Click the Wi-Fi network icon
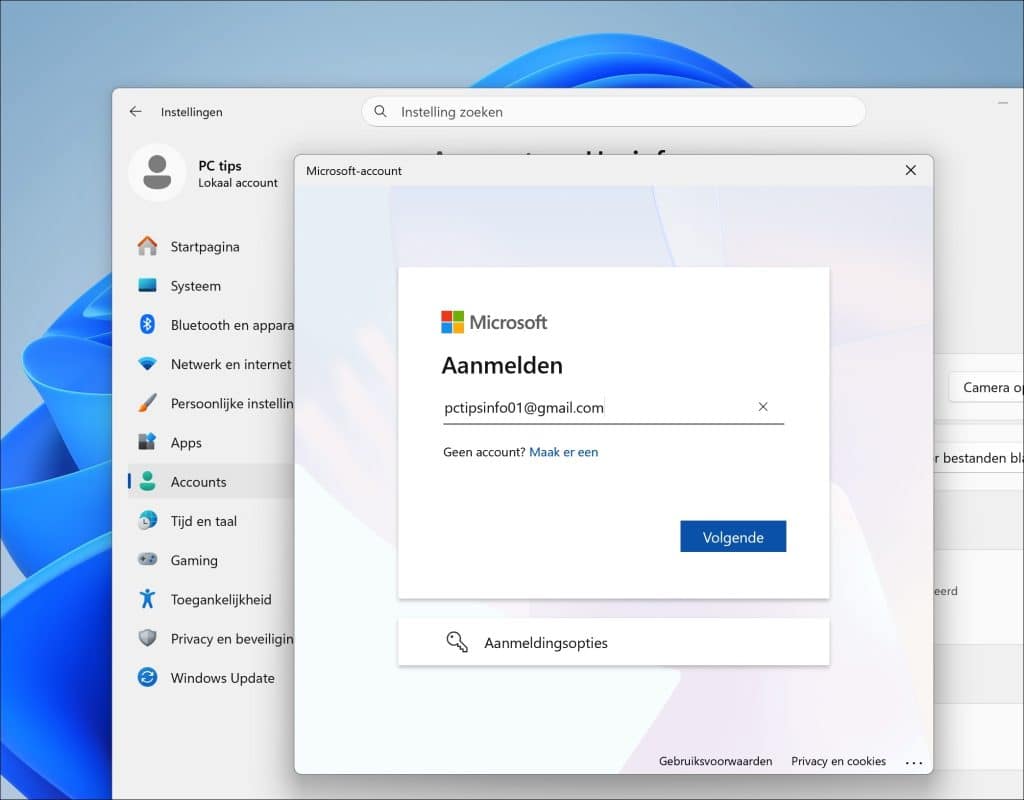Image resolution: width=1024 pixels, height=800 pixels. [x=148, y=364]
